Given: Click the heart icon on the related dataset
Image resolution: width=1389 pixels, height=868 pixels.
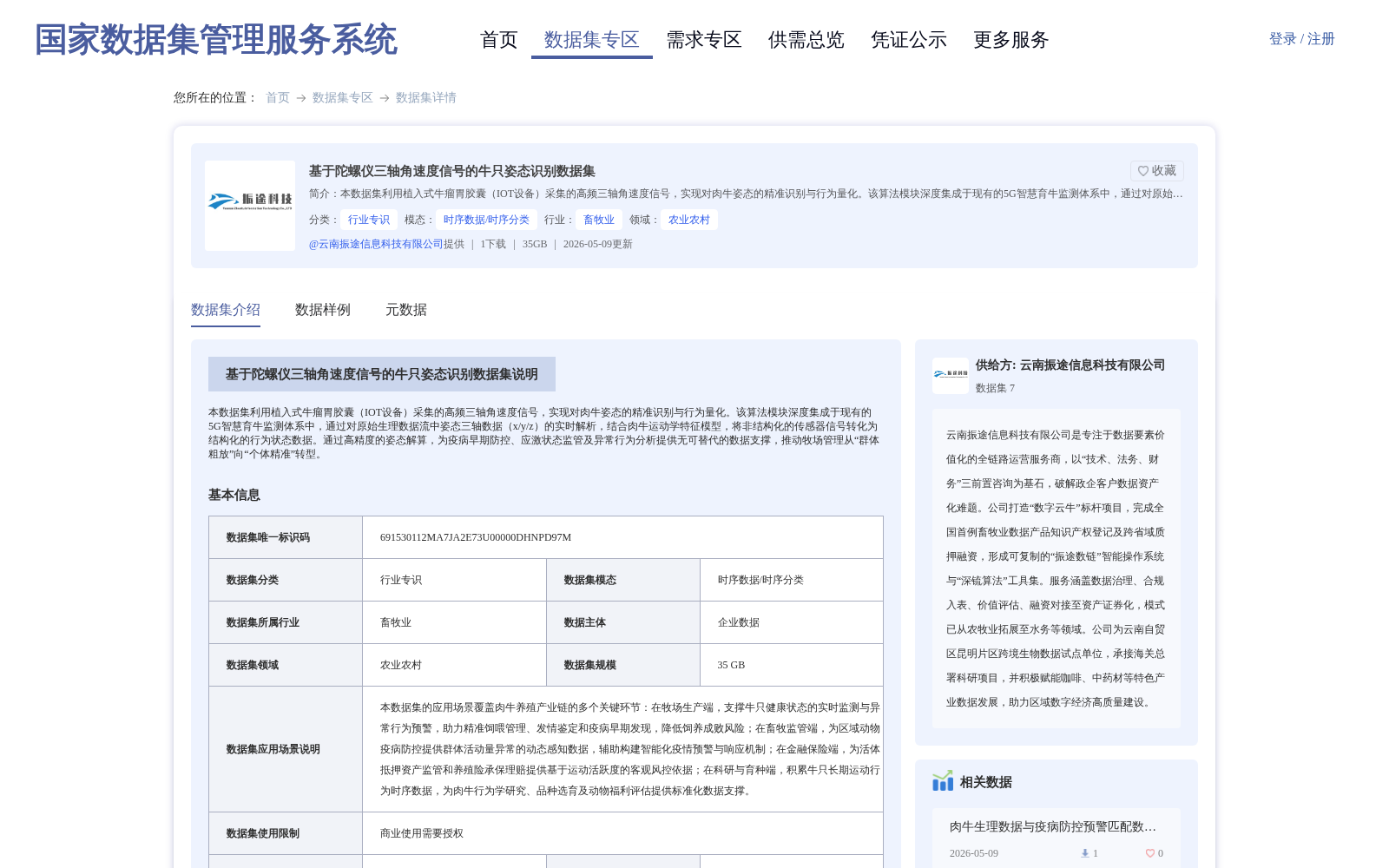Looking at the screenshot, I should click(1150, 853).
